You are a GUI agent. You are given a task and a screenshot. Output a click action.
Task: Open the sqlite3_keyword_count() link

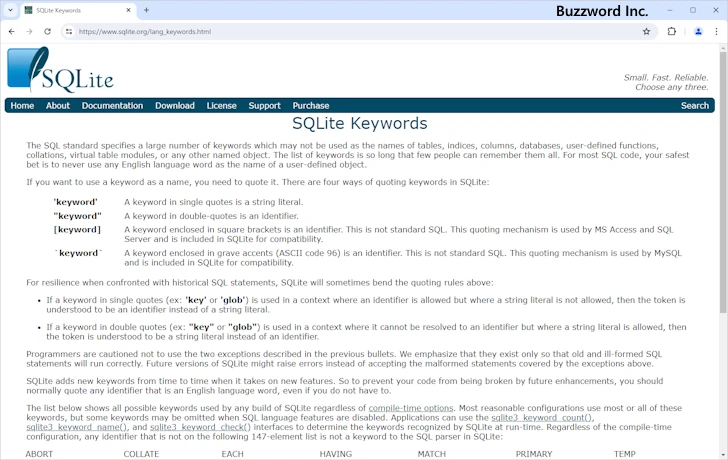(545, 418)
